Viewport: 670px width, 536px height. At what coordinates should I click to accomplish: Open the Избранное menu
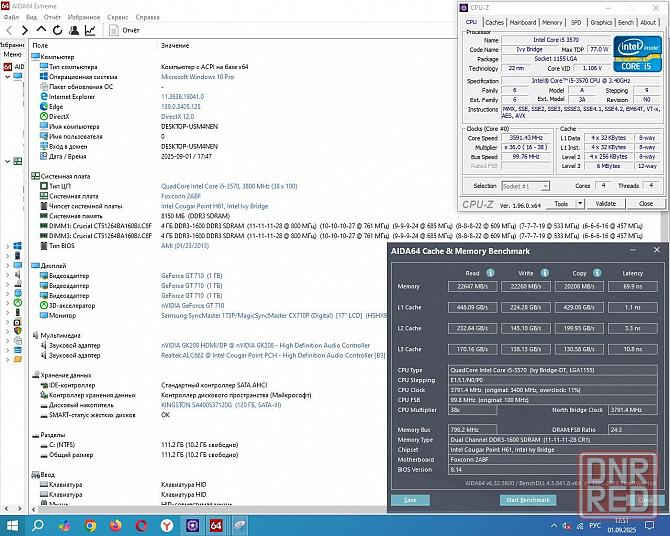(82, 17)
